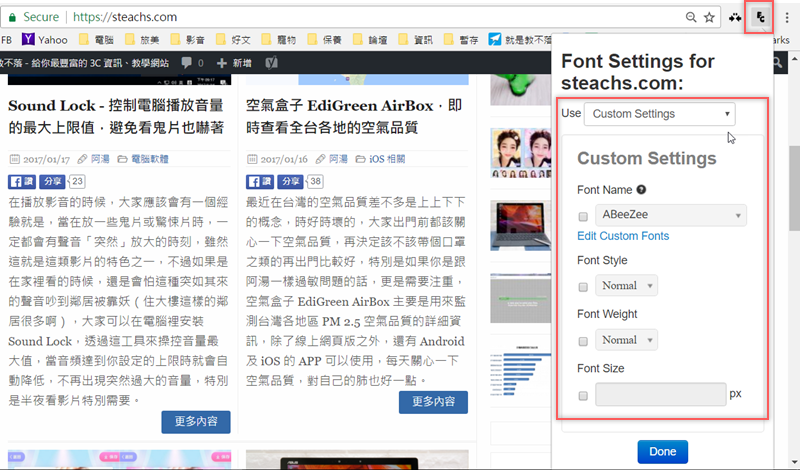Click the Yoast SEO icon in admin bar

pyautogui.click(x=271, y=63)
